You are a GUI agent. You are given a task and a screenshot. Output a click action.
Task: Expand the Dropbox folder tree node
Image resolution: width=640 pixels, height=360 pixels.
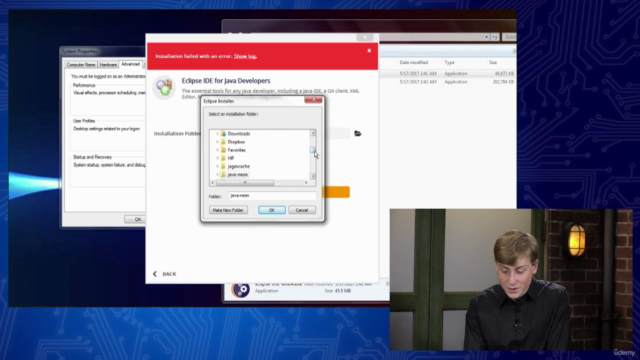pos(217,142)
